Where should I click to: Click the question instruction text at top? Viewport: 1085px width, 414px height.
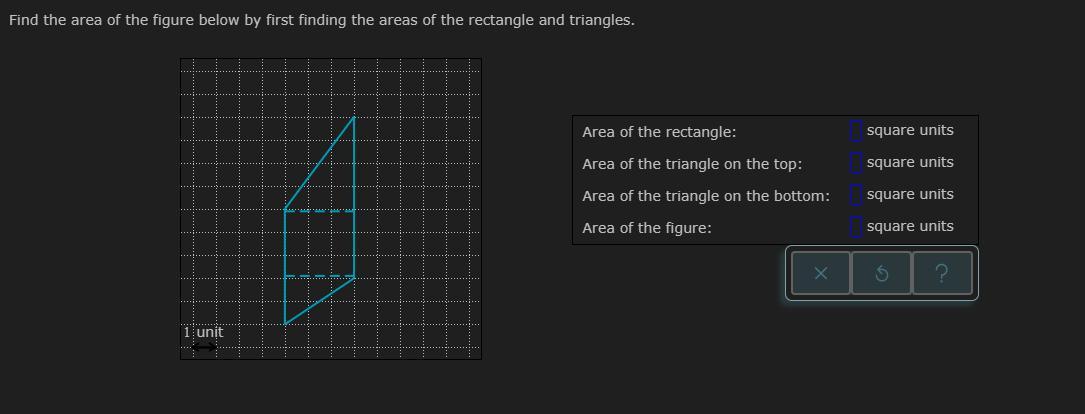(321, 20)
